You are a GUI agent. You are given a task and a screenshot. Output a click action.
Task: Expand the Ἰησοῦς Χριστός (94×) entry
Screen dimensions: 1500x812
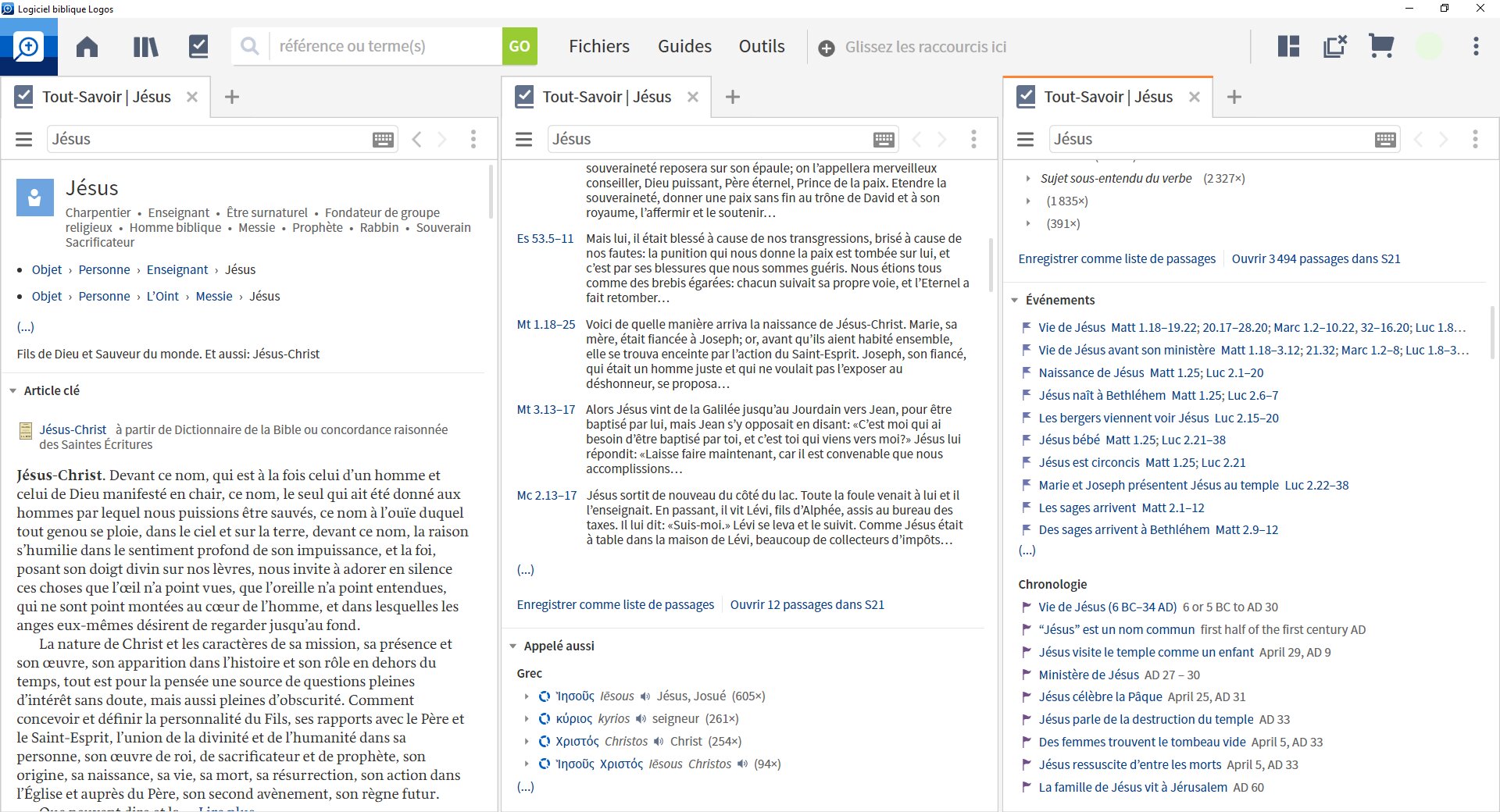[x=527, y=764]
